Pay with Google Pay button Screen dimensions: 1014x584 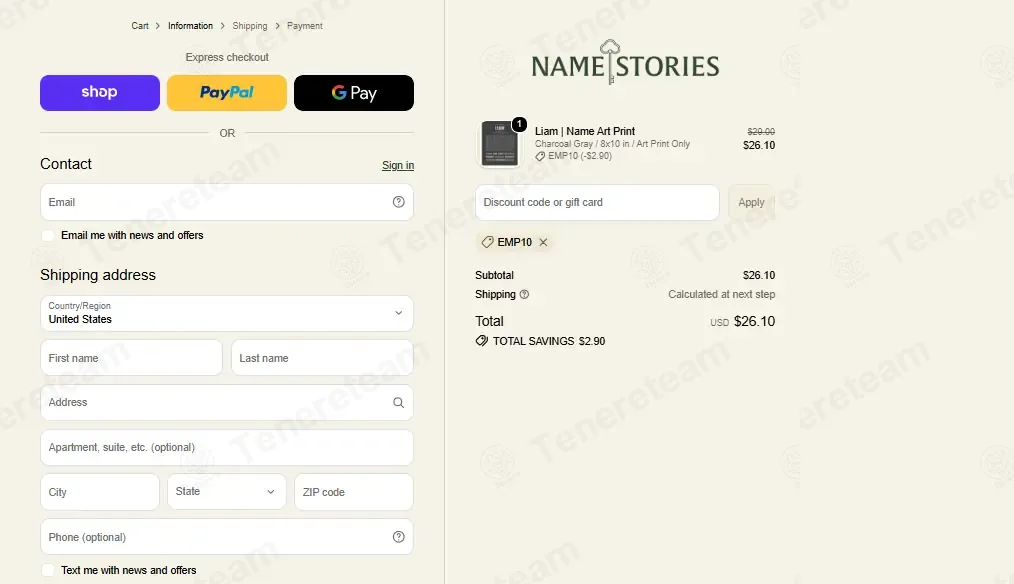354,92
